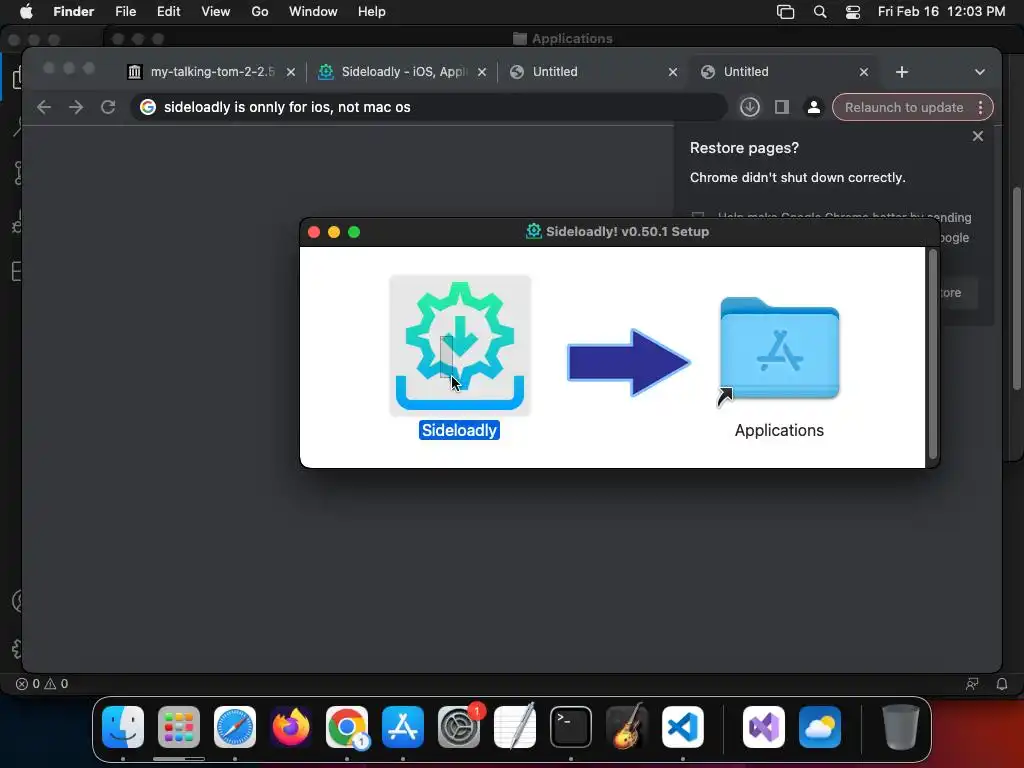Screen dimensions: 1024x768
Task: Open the File menu
Action: 125,12
